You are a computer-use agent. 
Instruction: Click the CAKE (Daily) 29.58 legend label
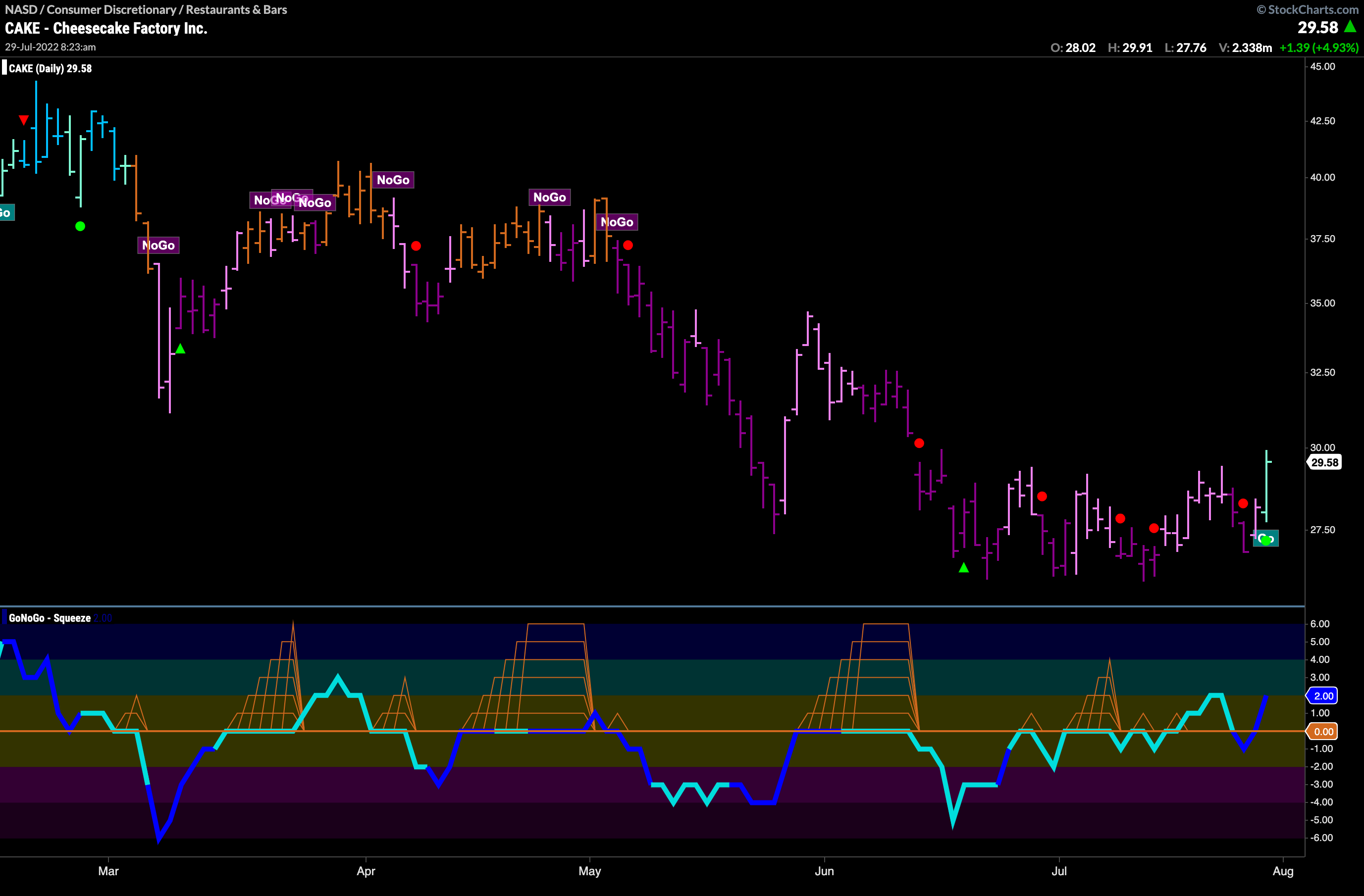point(51,68)
